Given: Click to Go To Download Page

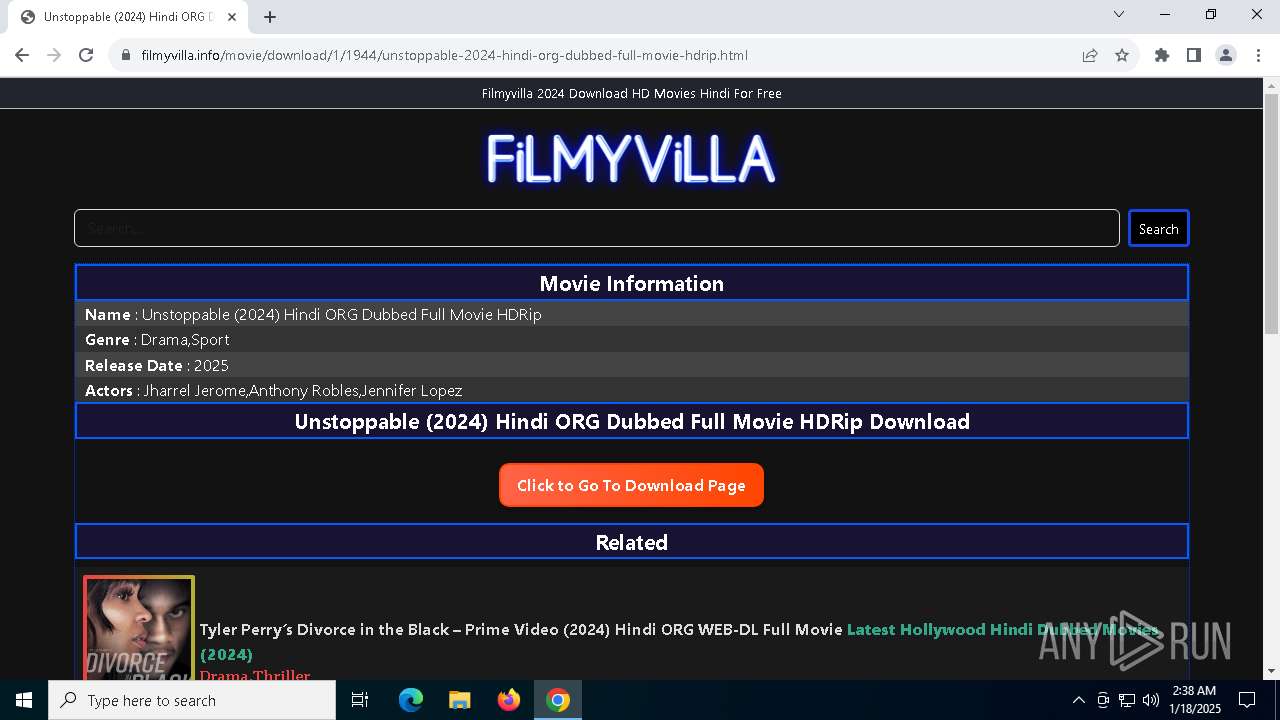Looking at the screenshot, I should click(631, 485).
